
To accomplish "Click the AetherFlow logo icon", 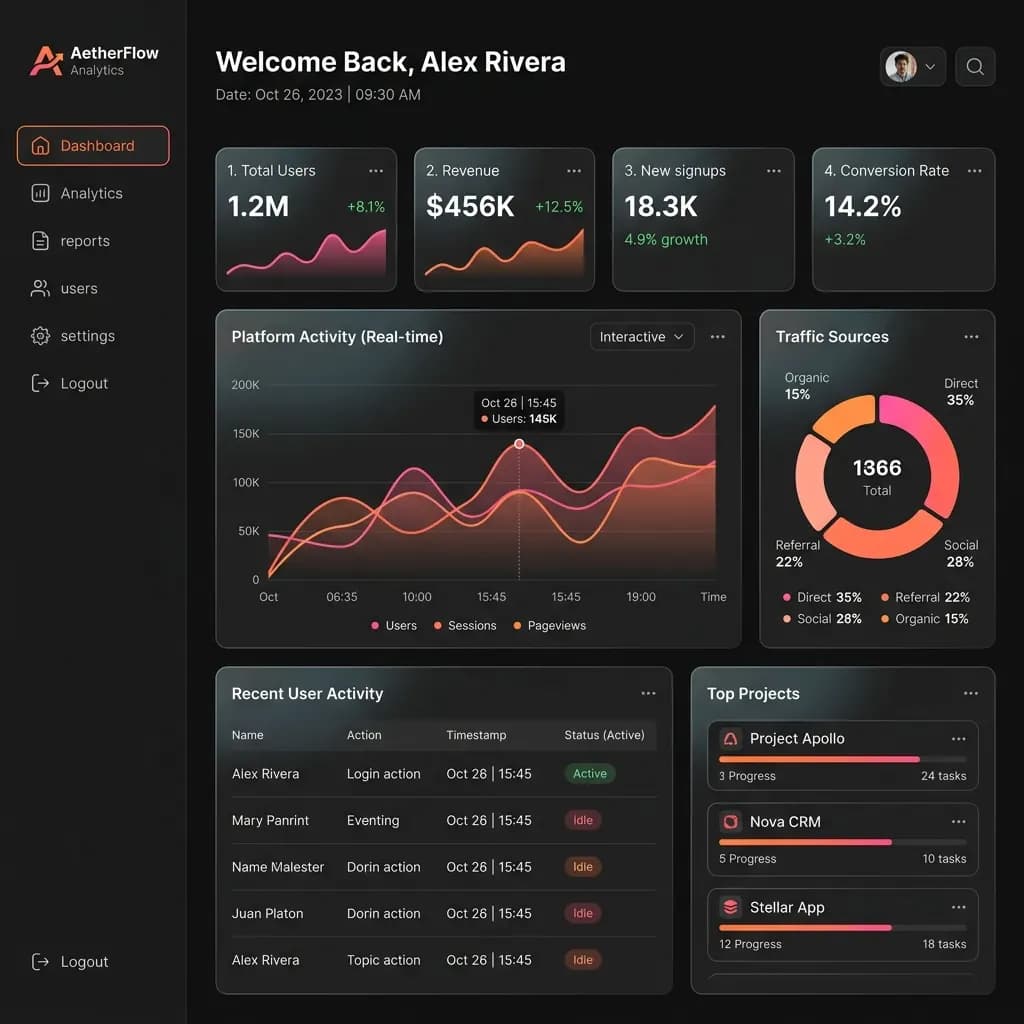I will click(46, 61).
